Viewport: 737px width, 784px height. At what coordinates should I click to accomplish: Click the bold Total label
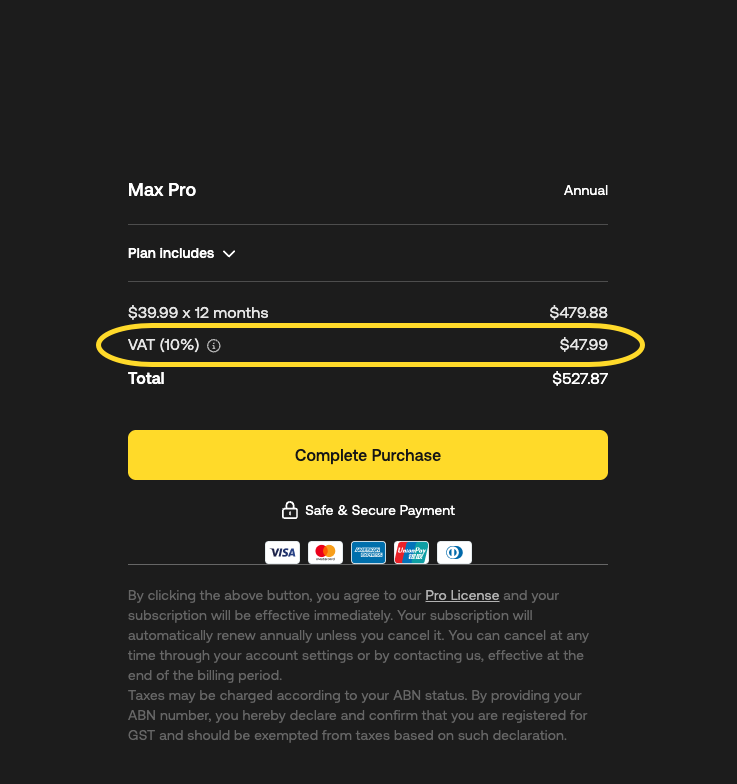[x=146, y=378]
